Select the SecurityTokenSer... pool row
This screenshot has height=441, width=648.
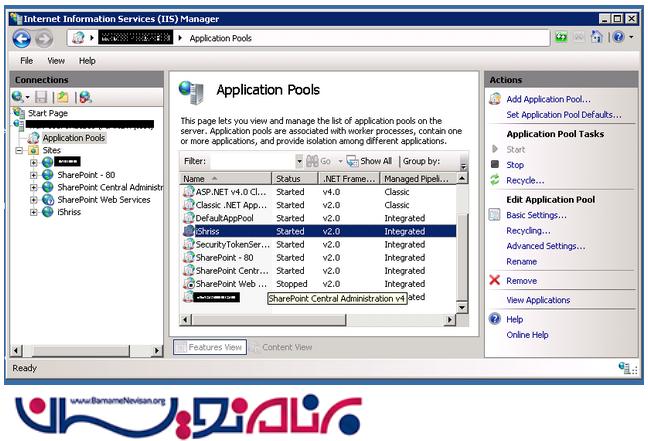(x=319, y=244)
